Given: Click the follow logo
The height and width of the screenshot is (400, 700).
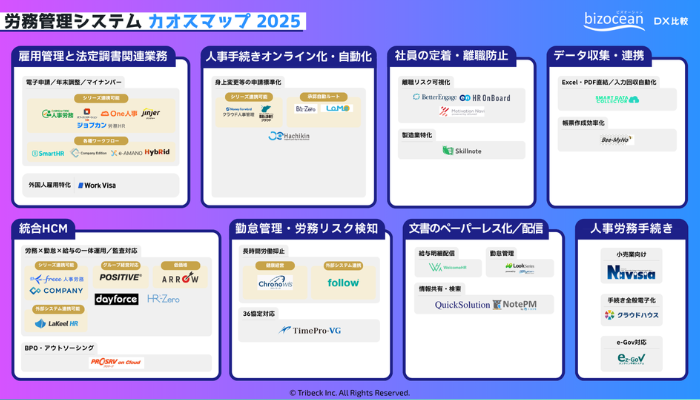Looking at the screenshot, I should tap(343, 283).
